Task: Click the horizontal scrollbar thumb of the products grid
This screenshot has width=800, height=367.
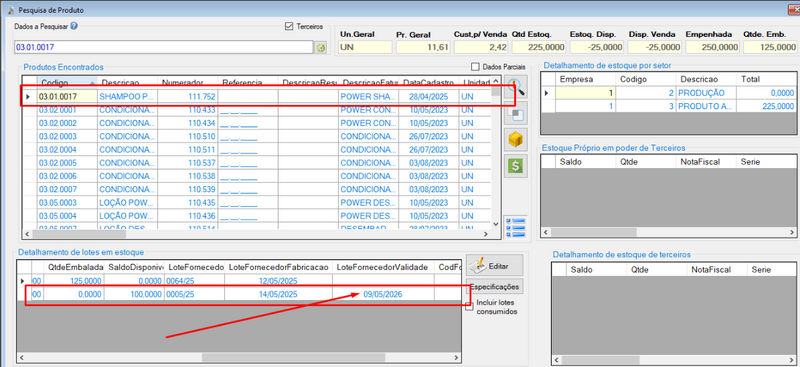Action: (x=79, y=234)
